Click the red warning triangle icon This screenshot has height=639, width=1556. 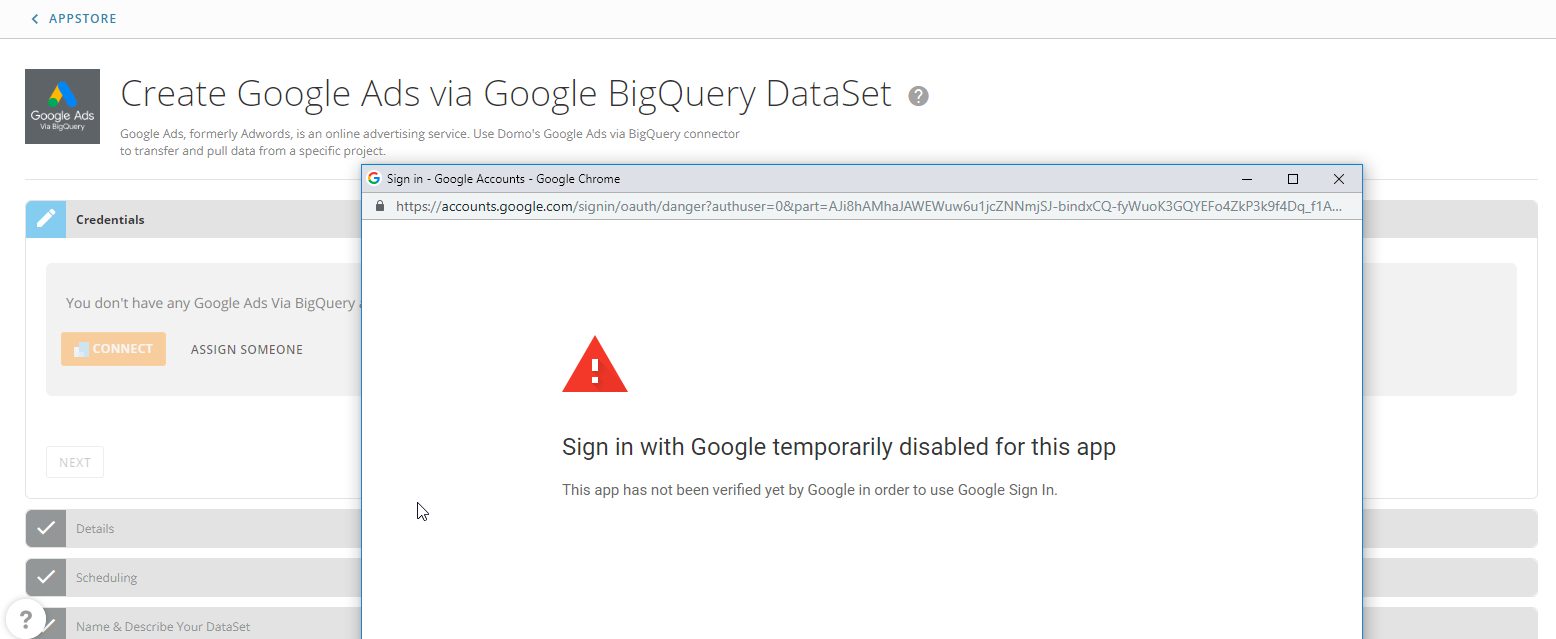(x=595, y=365)
